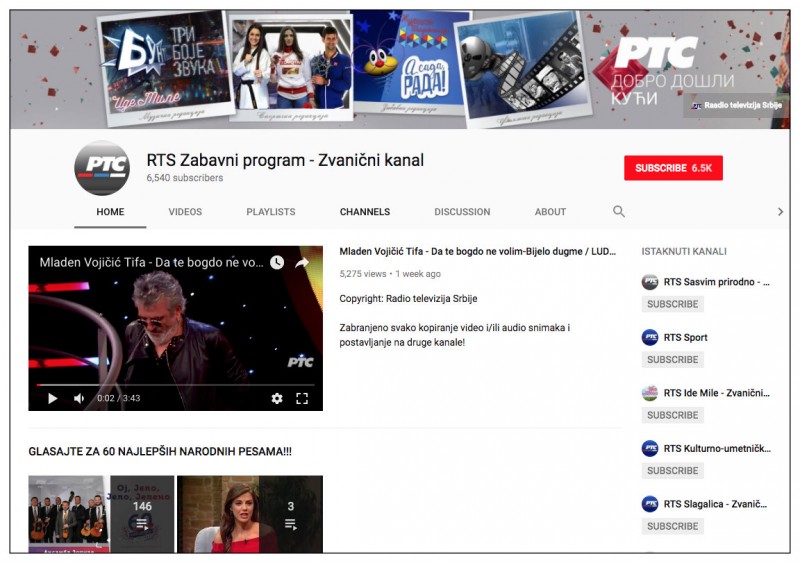Screen dimensions: 800x563
Task: Open the ABOUT tab
Action: [x=551, y=212]
